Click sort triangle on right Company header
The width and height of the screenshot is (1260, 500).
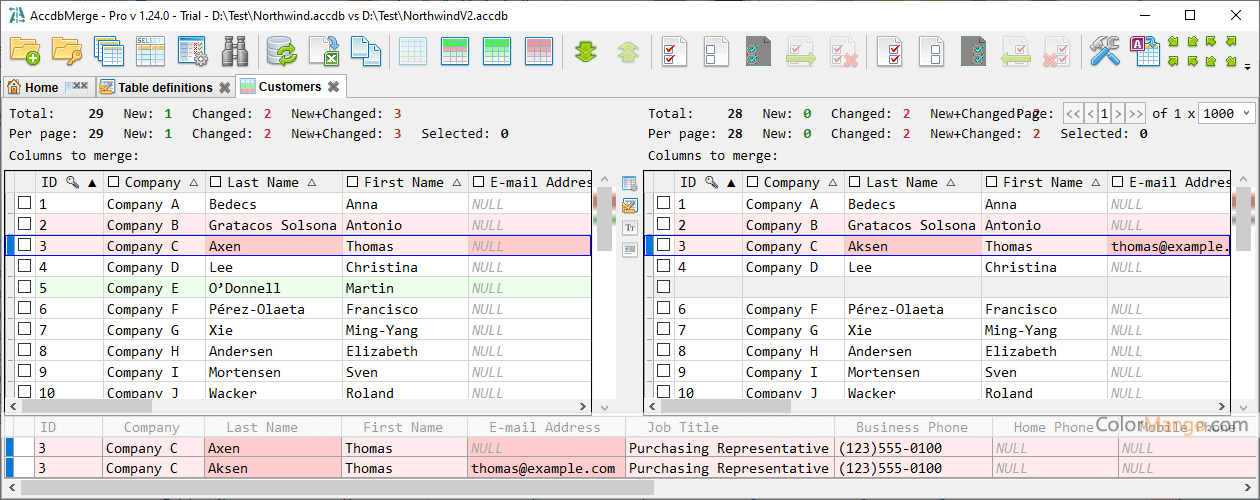(831, 183)
